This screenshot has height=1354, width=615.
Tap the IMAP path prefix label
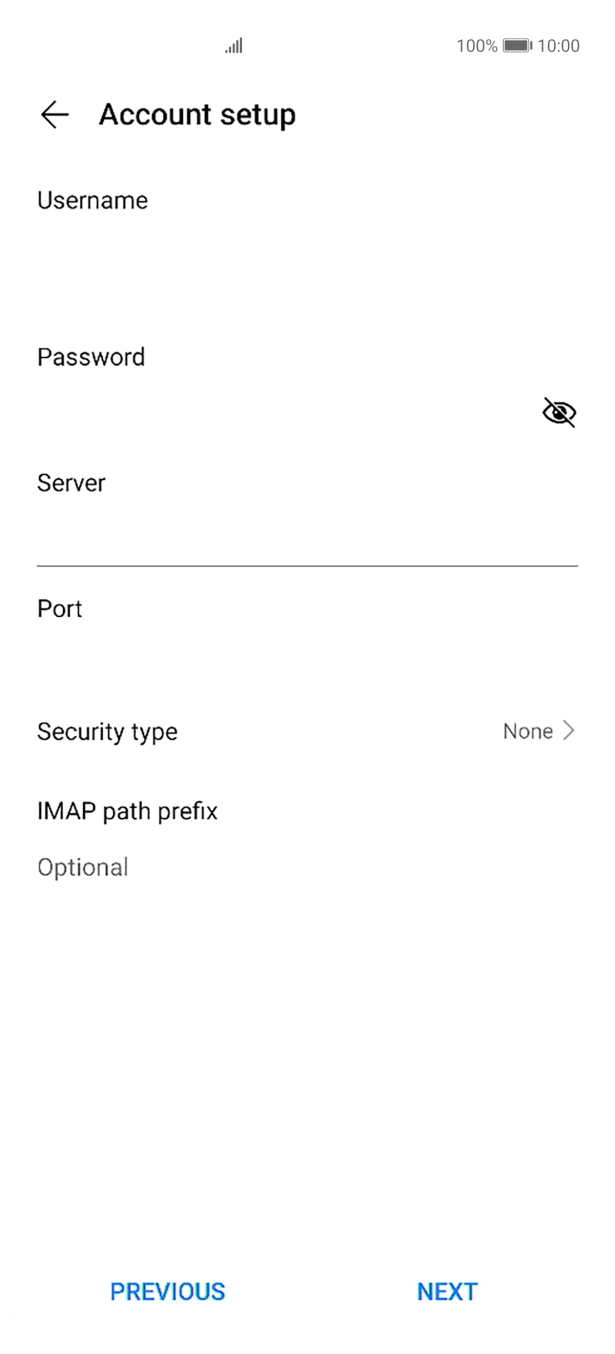[127, 810]
